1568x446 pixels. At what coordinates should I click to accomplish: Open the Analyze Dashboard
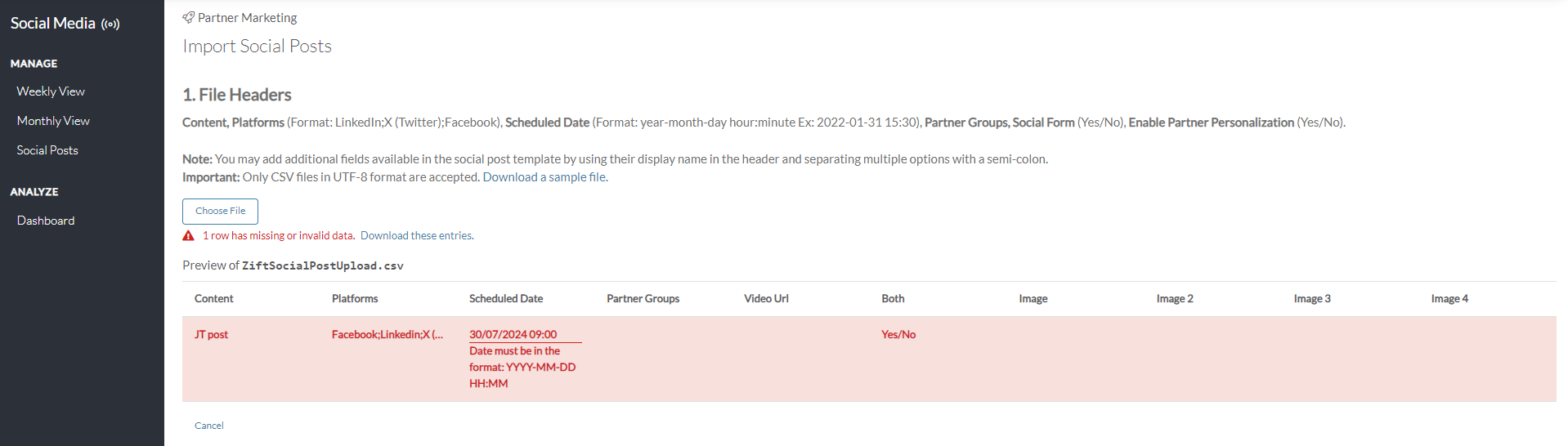pos(46,221)
